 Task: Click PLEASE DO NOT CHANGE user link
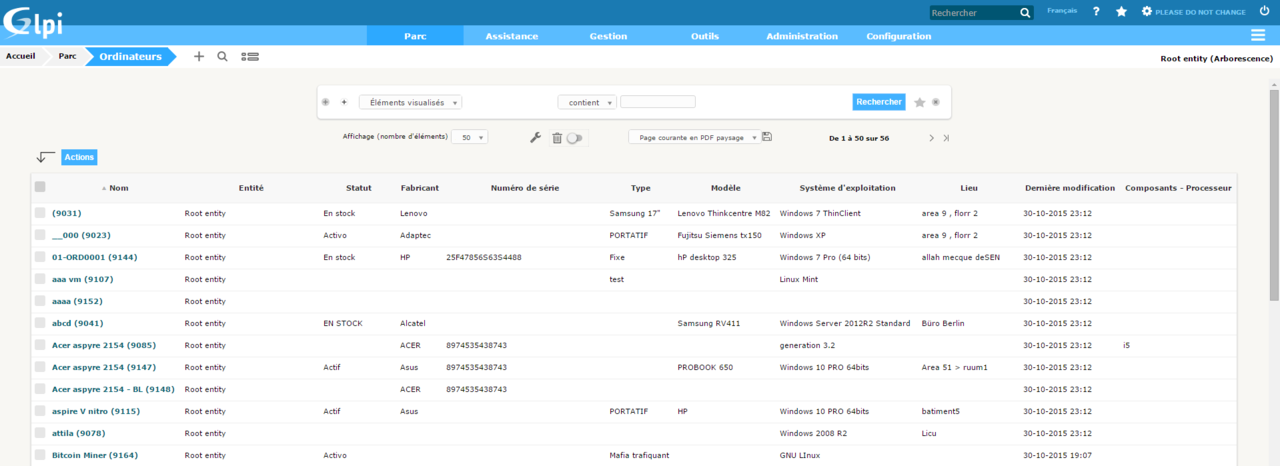coord(1201,12)
